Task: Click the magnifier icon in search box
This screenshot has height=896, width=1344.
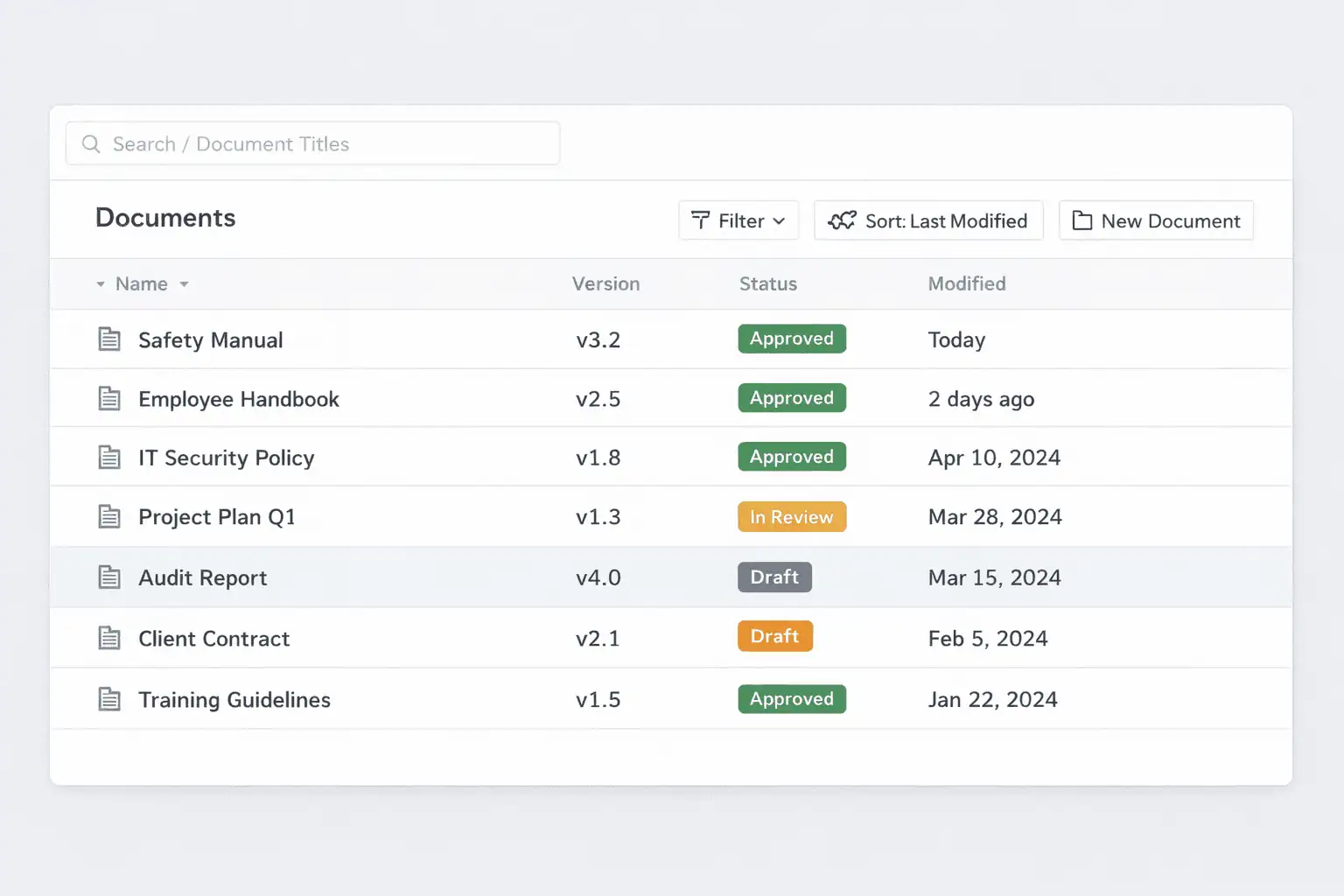Action: coord(91,144)
